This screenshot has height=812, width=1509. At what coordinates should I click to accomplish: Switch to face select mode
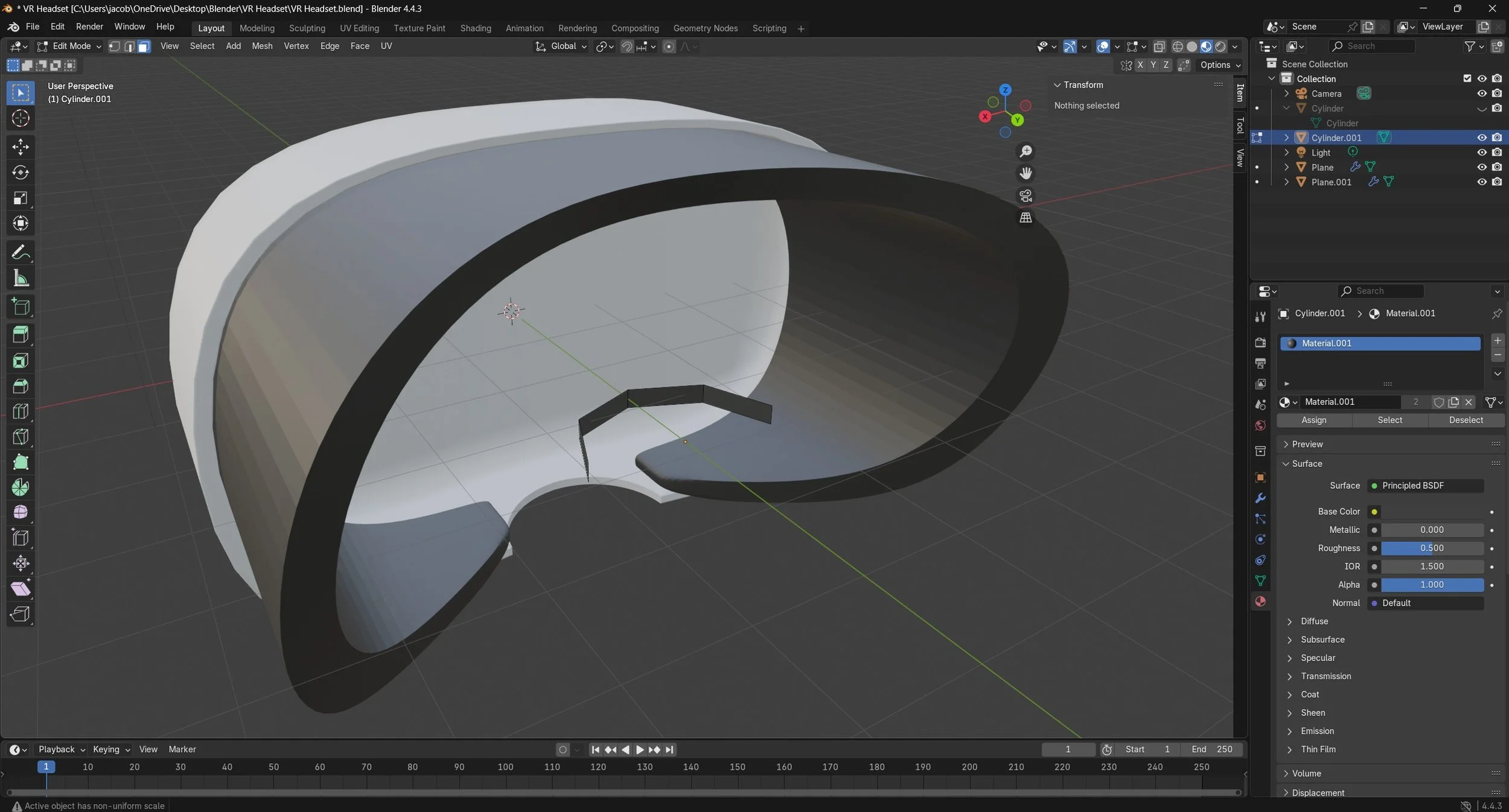[x=144, y=46]
